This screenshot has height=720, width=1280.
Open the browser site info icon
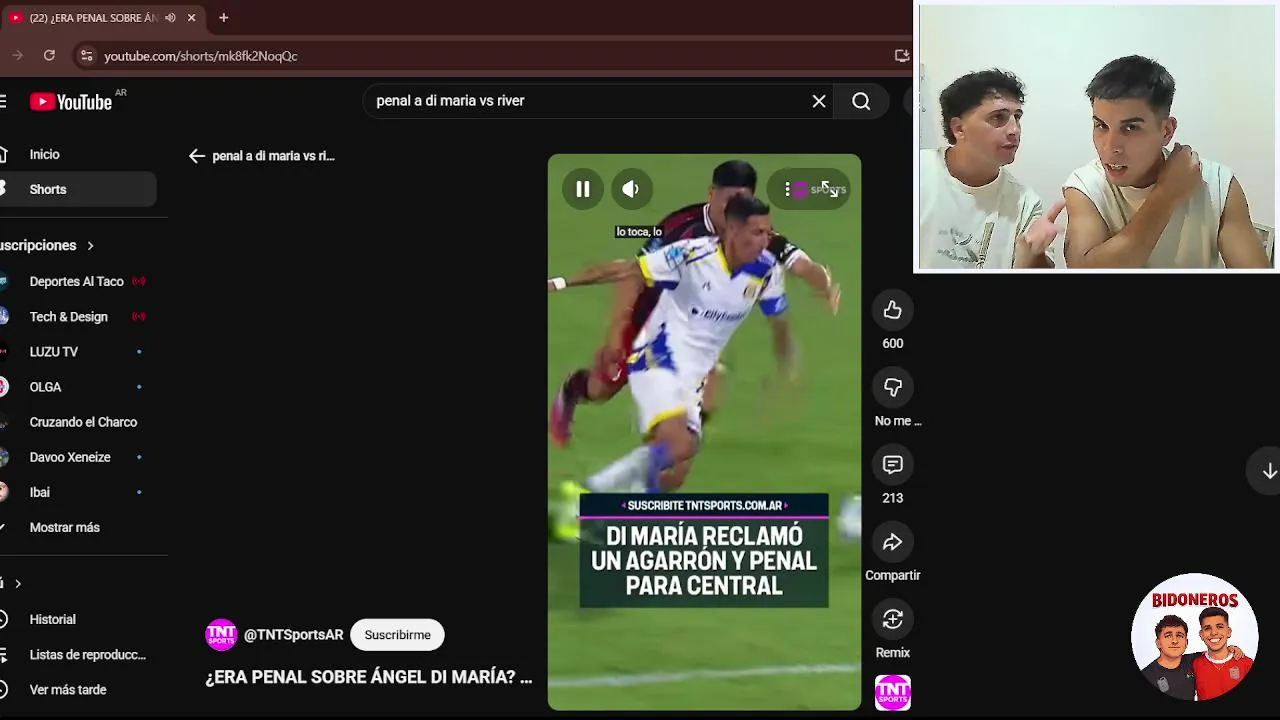(x=86, y=56)
